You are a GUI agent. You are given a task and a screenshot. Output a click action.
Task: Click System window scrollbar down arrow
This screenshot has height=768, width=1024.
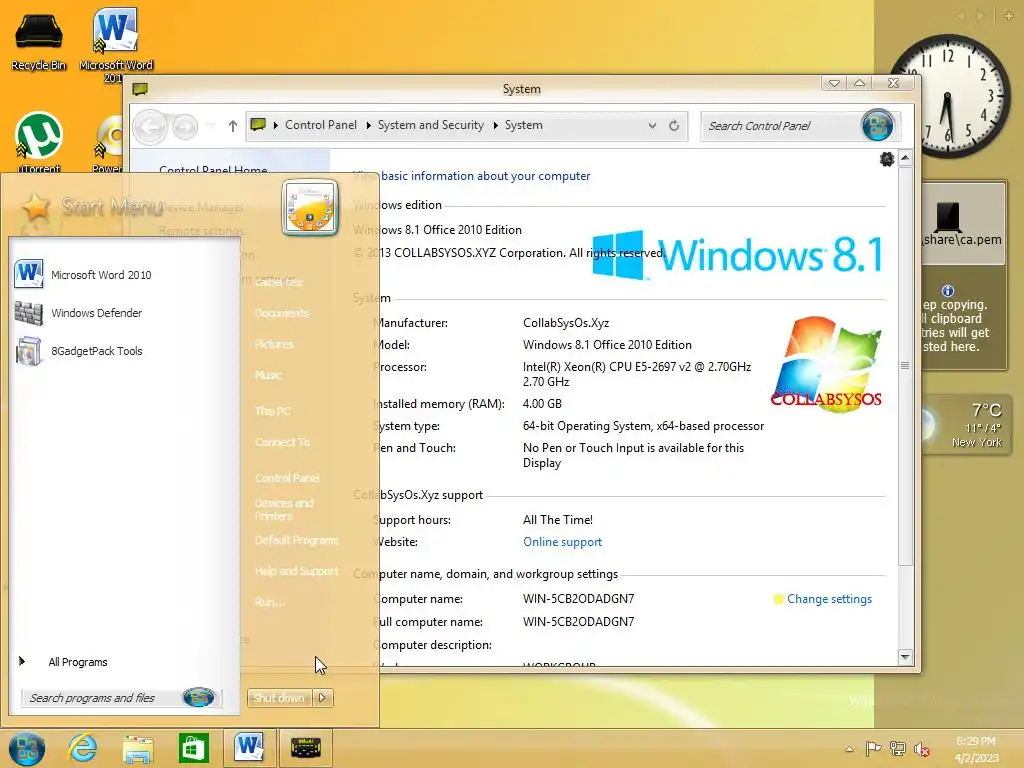point(905,657)
